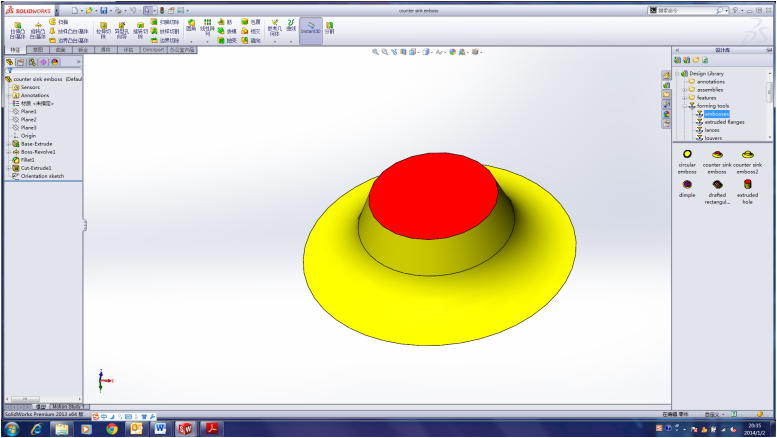Switch to the DimXpert ribbon tab
This screenshot has height=438, width=777.
tap(154, 50)
